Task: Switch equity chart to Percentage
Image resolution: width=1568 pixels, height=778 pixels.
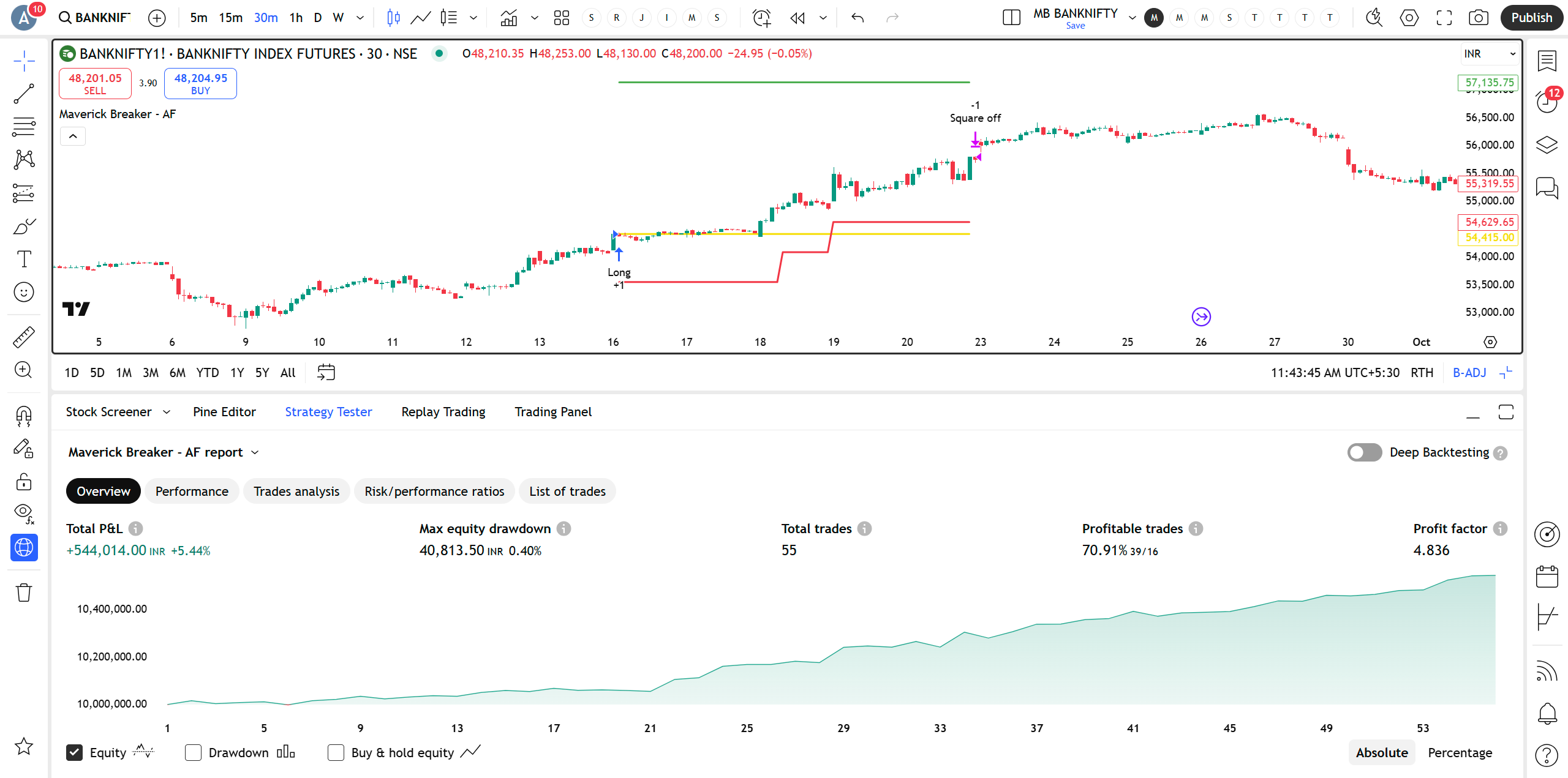Action: coord(1460,753)
